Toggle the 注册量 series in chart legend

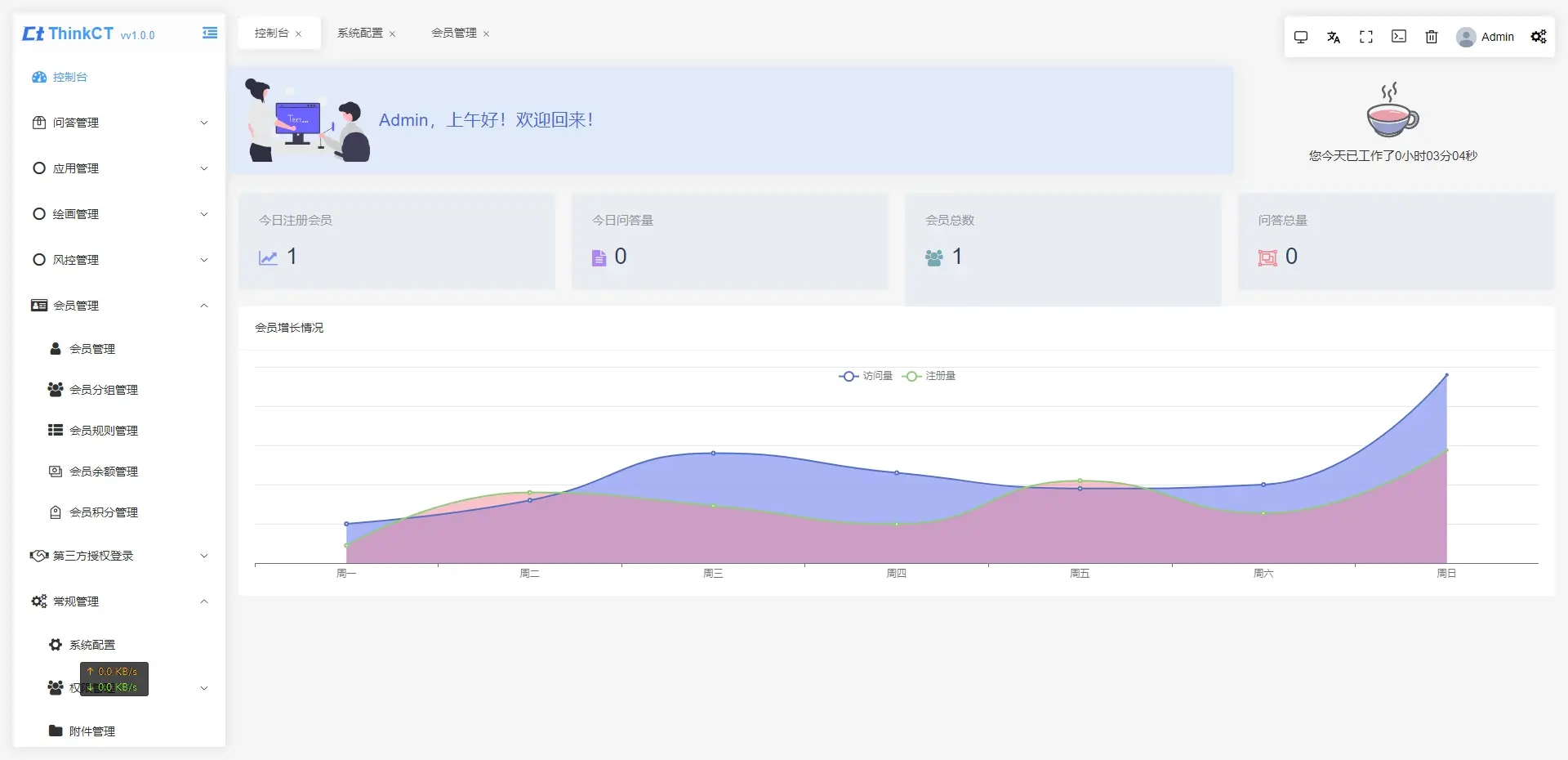pyautogui.click(x=929, y=376)
